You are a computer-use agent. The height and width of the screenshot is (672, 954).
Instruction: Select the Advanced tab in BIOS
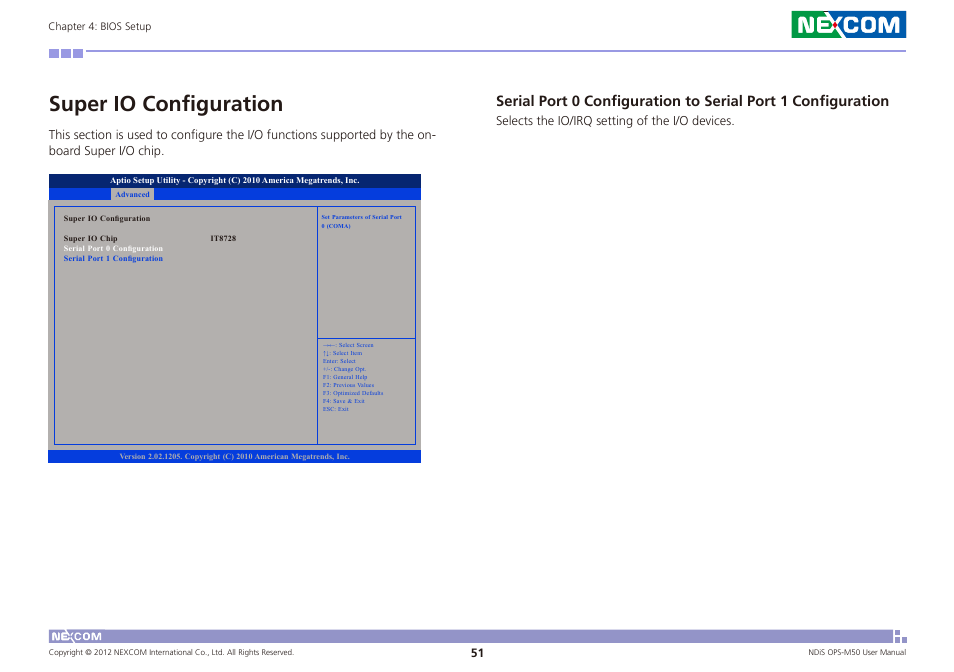tap(132, 195)
